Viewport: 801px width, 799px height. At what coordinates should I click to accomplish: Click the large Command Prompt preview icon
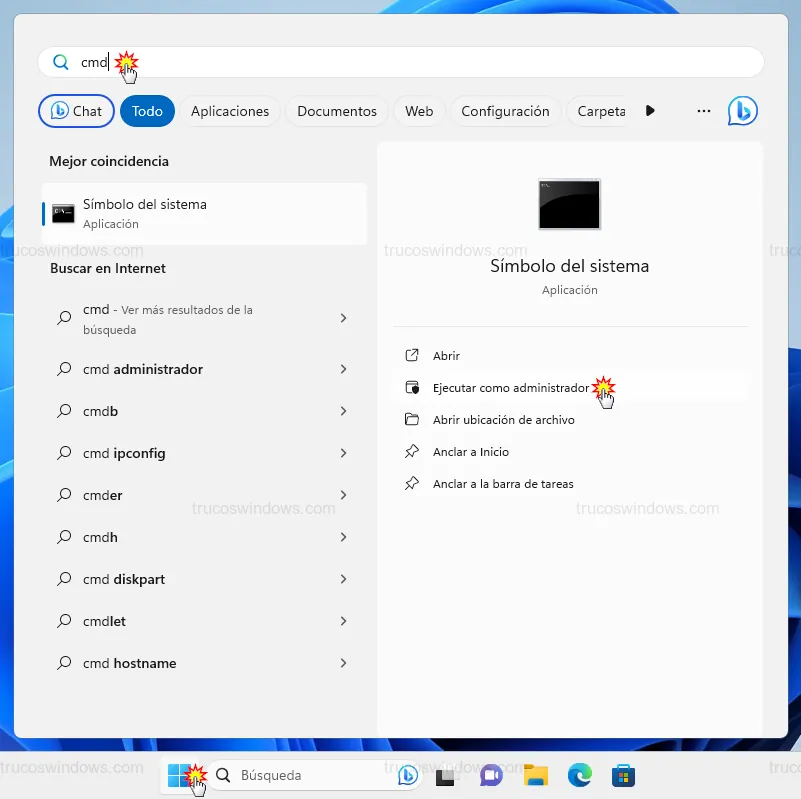click(569, 204)
